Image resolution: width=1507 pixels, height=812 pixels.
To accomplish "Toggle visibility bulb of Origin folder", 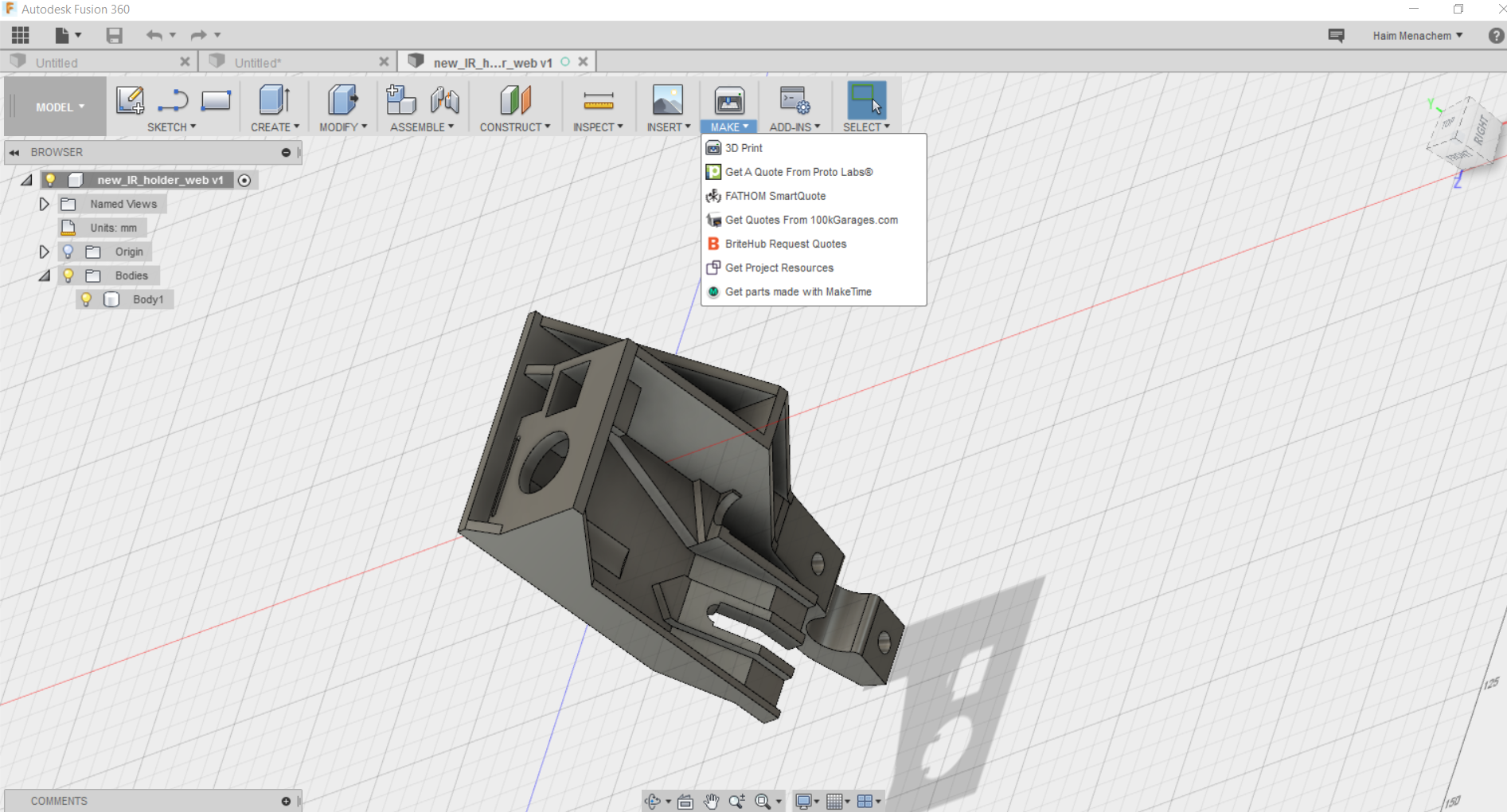I will pyautogui.click(x=68, y=252).
